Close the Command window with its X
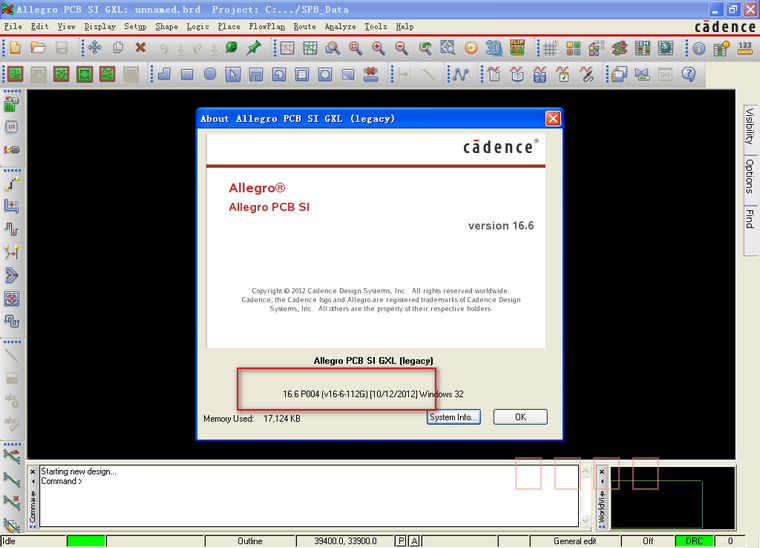 [33, 471]
